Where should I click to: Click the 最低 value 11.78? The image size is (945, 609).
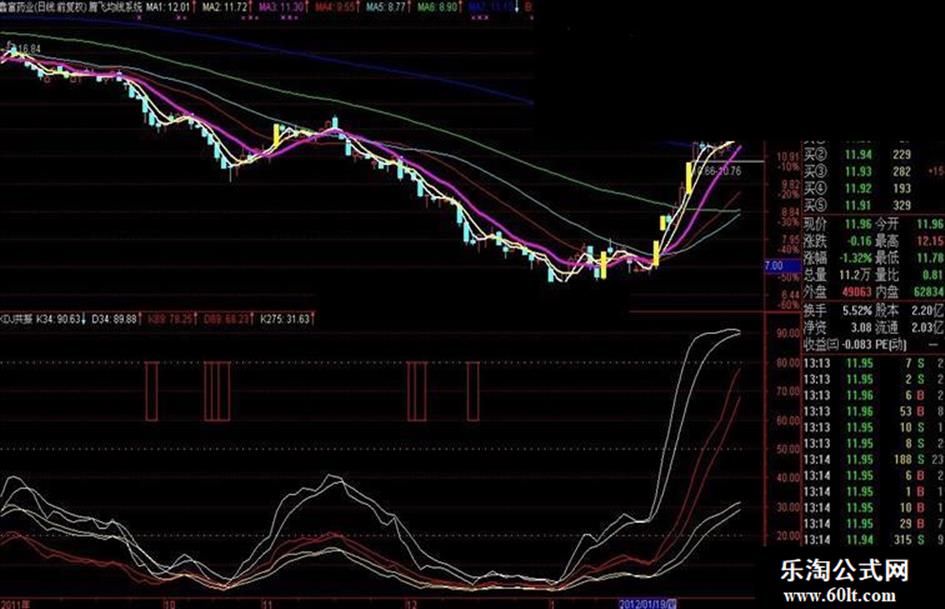pyautogui.click(x=931, y=258)
